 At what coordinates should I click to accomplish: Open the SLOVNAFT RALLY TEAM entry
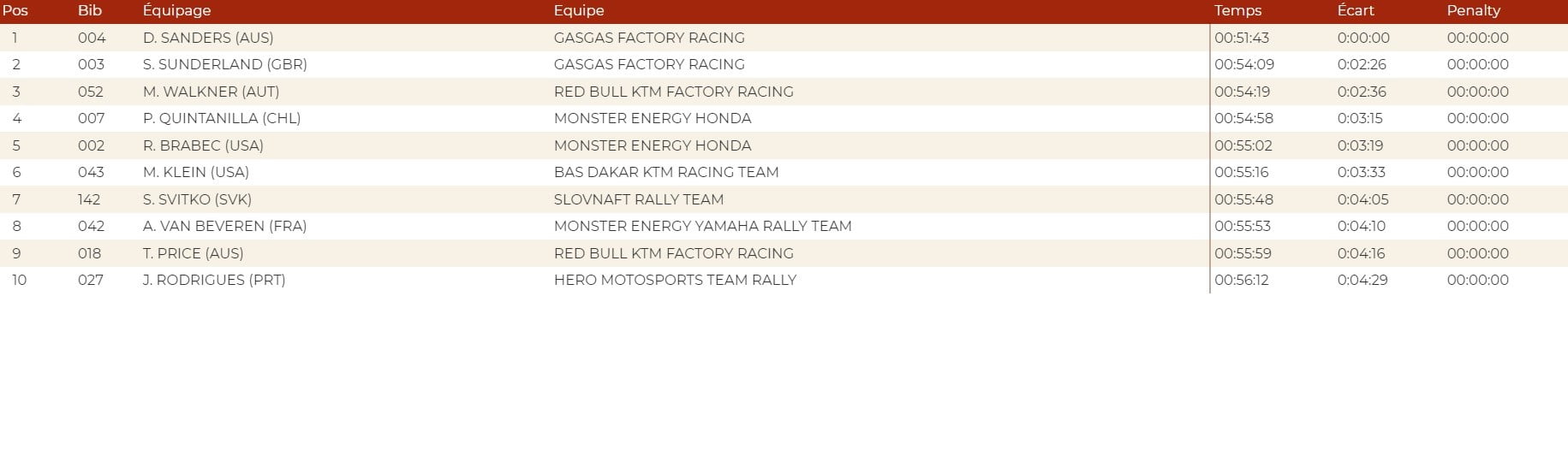pyautogui.click(x=638, y=199)
